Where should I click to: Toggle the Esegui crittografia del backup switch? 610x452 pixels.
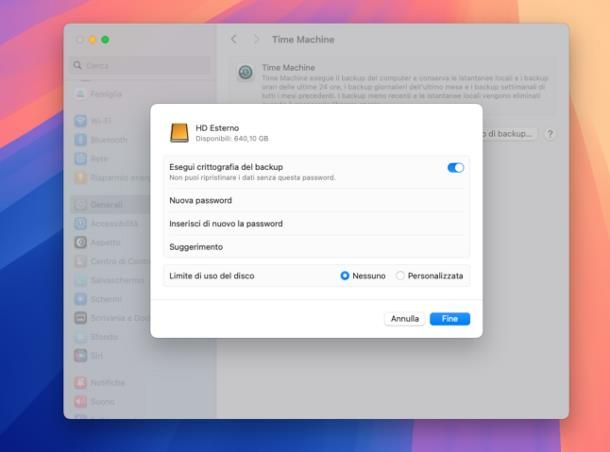pos(456,168)
